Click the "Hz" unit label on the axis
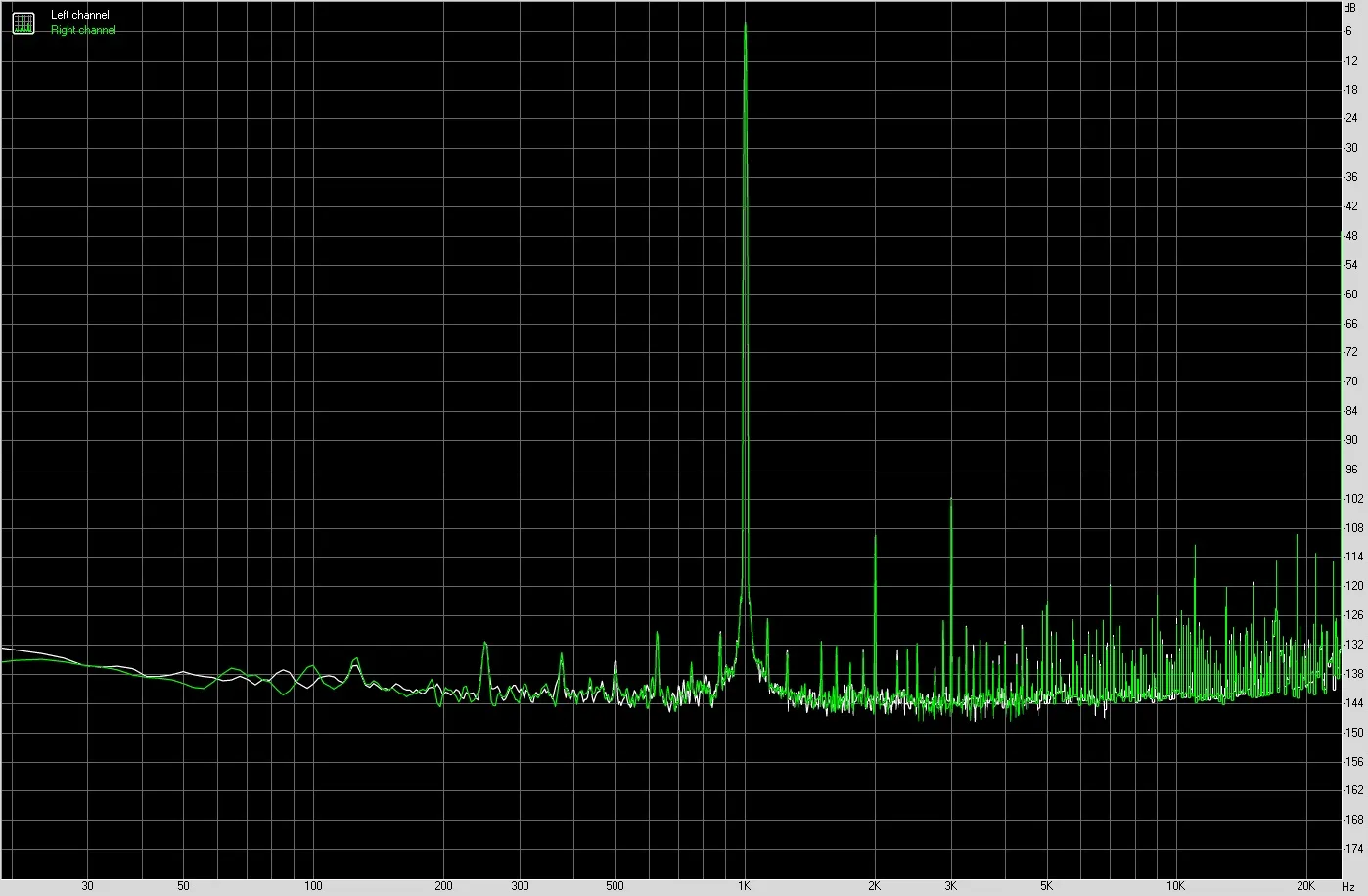 1348,886
